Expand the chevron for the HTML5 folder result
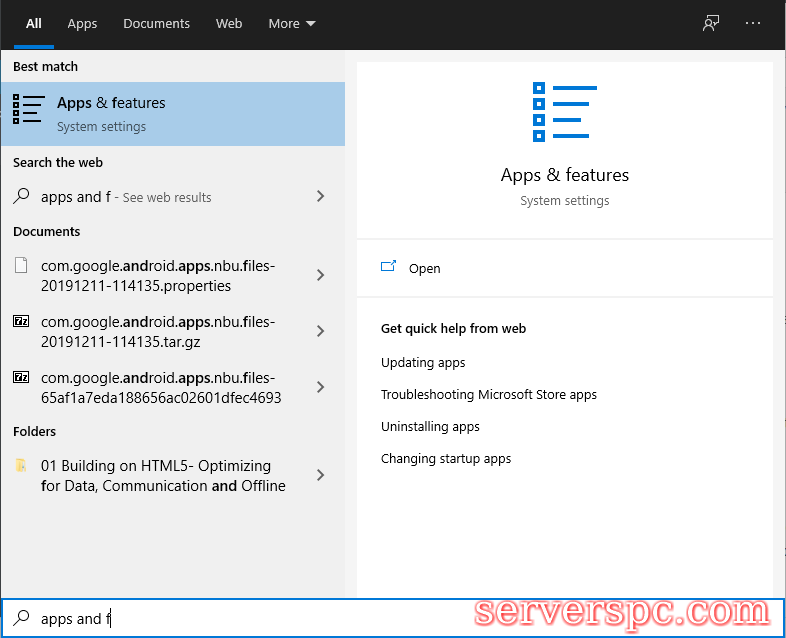786x638 pixels. coord(320,475)
